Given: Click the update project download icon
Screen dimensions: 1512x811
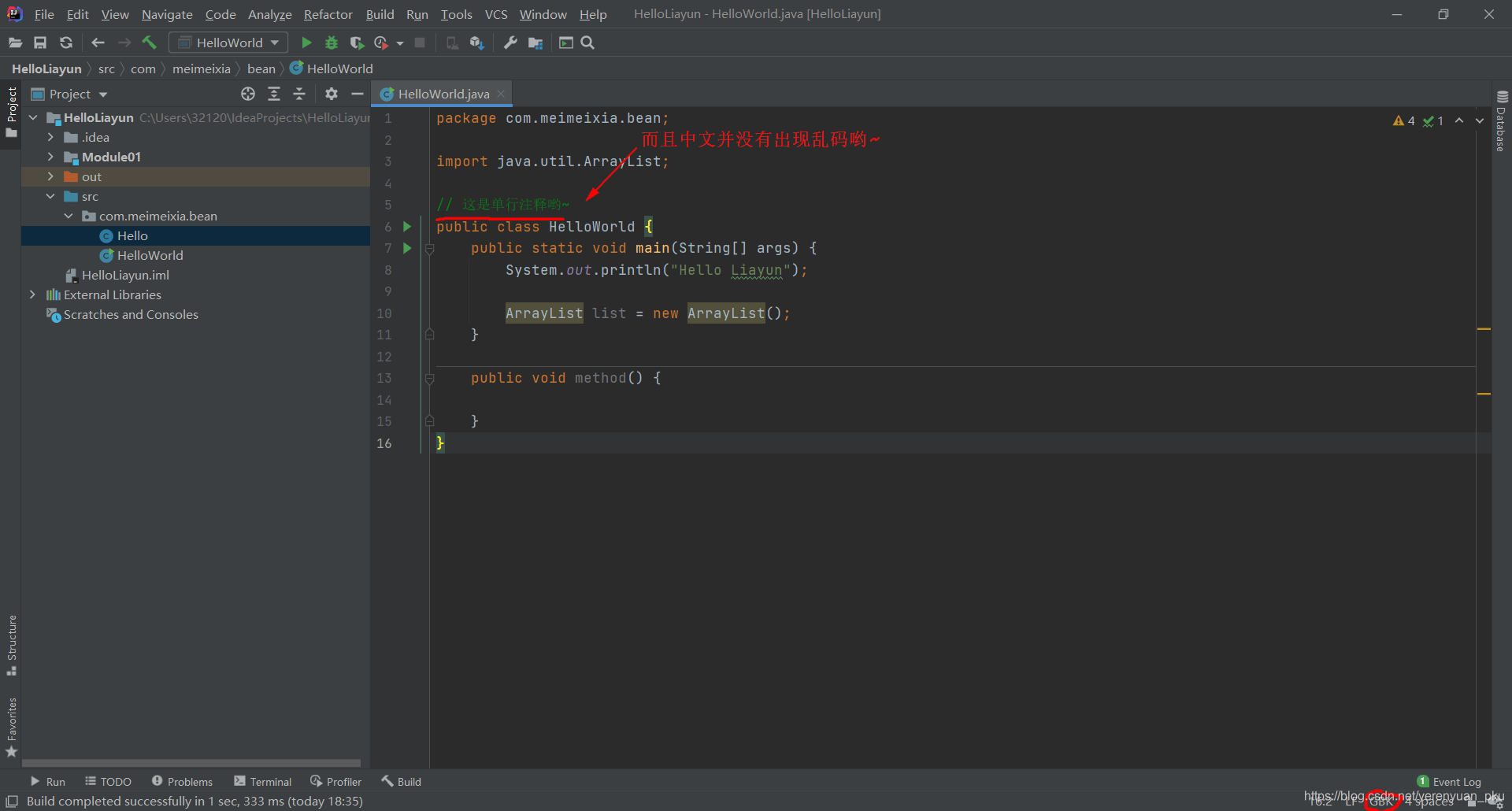Looking at the screenshot, I should (476, 43).
